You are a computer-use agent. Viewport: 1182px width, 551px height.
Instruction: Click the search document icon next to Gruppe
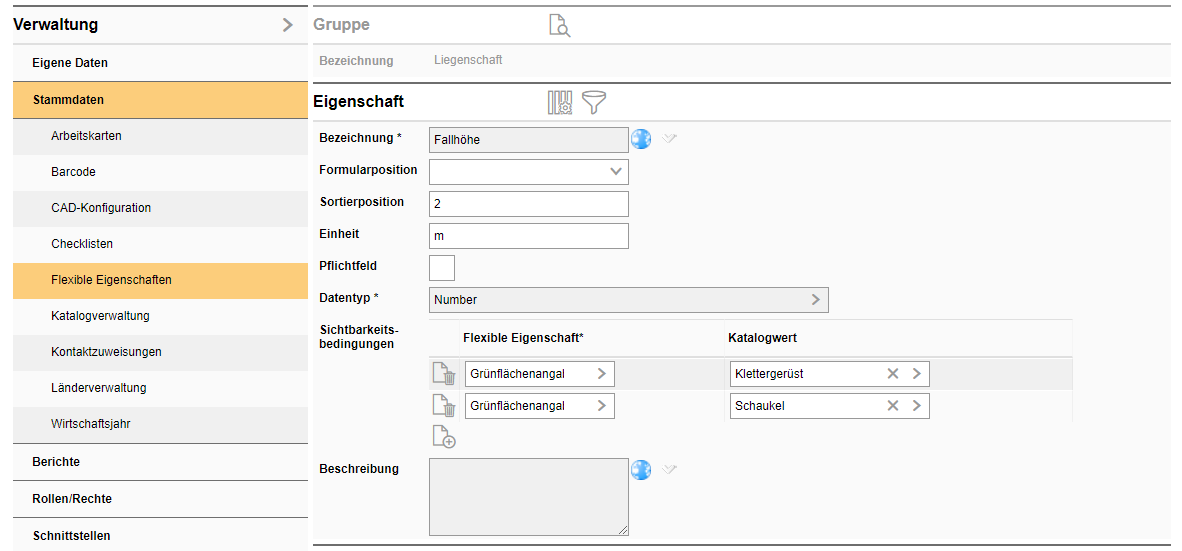click(559, 26)
